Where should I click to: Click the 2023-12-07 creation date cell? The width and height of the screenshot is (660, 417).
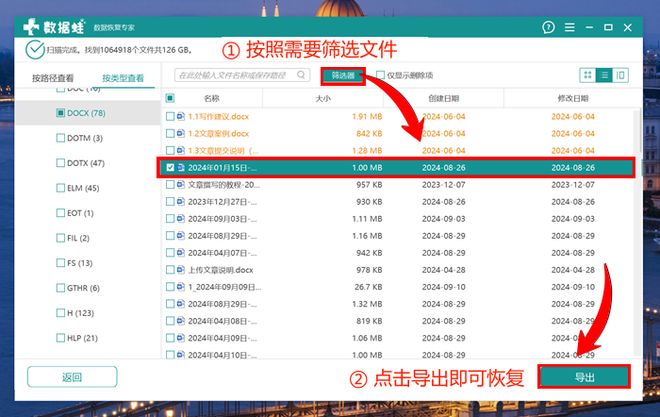(444, 184)
